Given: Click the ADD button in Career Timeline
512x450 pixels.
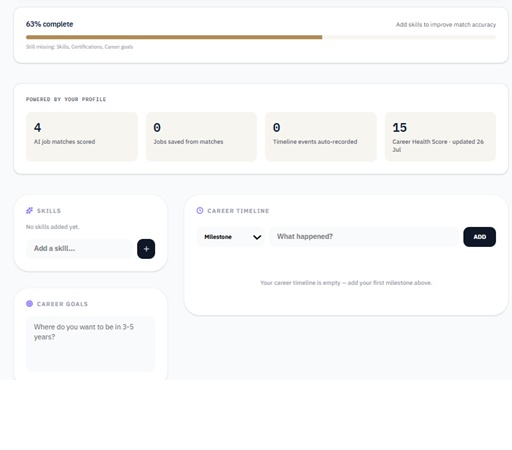Looking at the screenshot, I should [479, 237].
